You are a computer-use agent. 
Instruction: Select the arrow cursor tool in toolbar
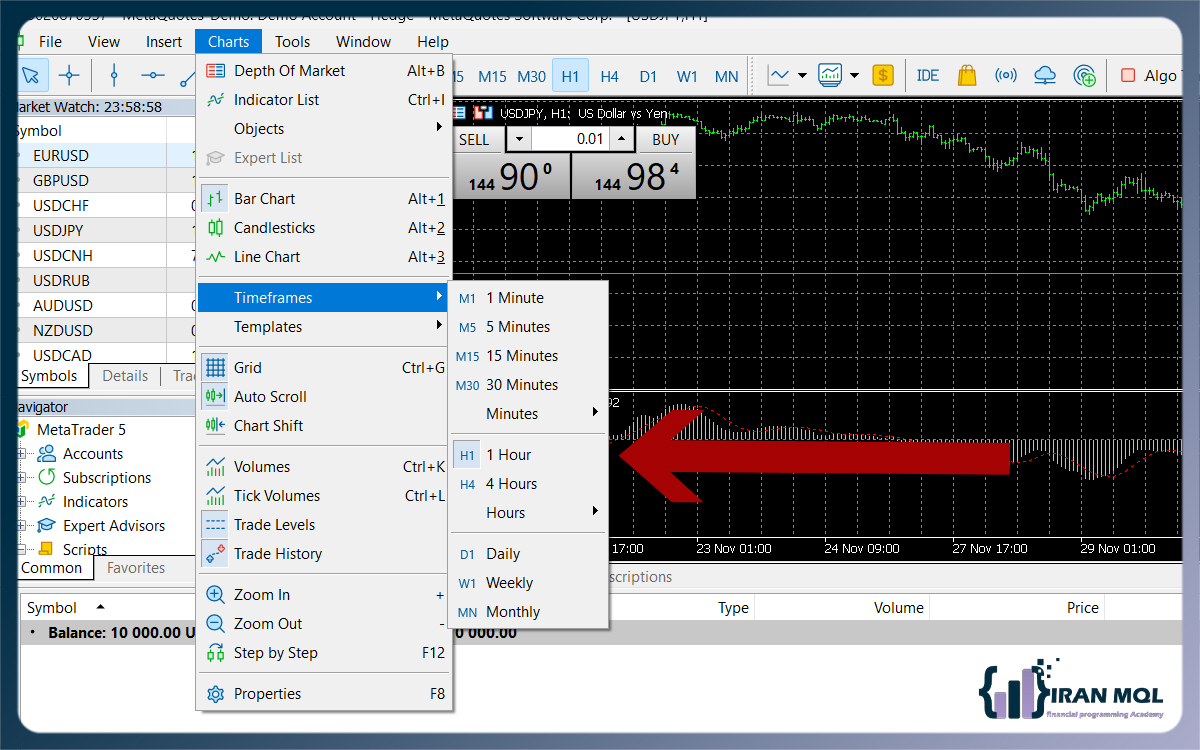pos(30,75)
